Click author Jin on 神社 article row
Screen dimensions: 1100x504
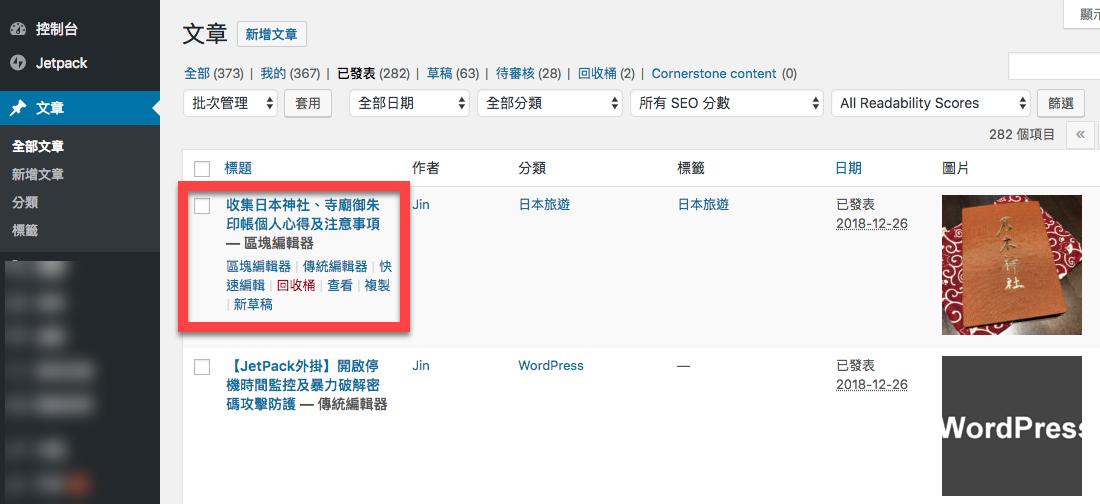pos(421,204)
